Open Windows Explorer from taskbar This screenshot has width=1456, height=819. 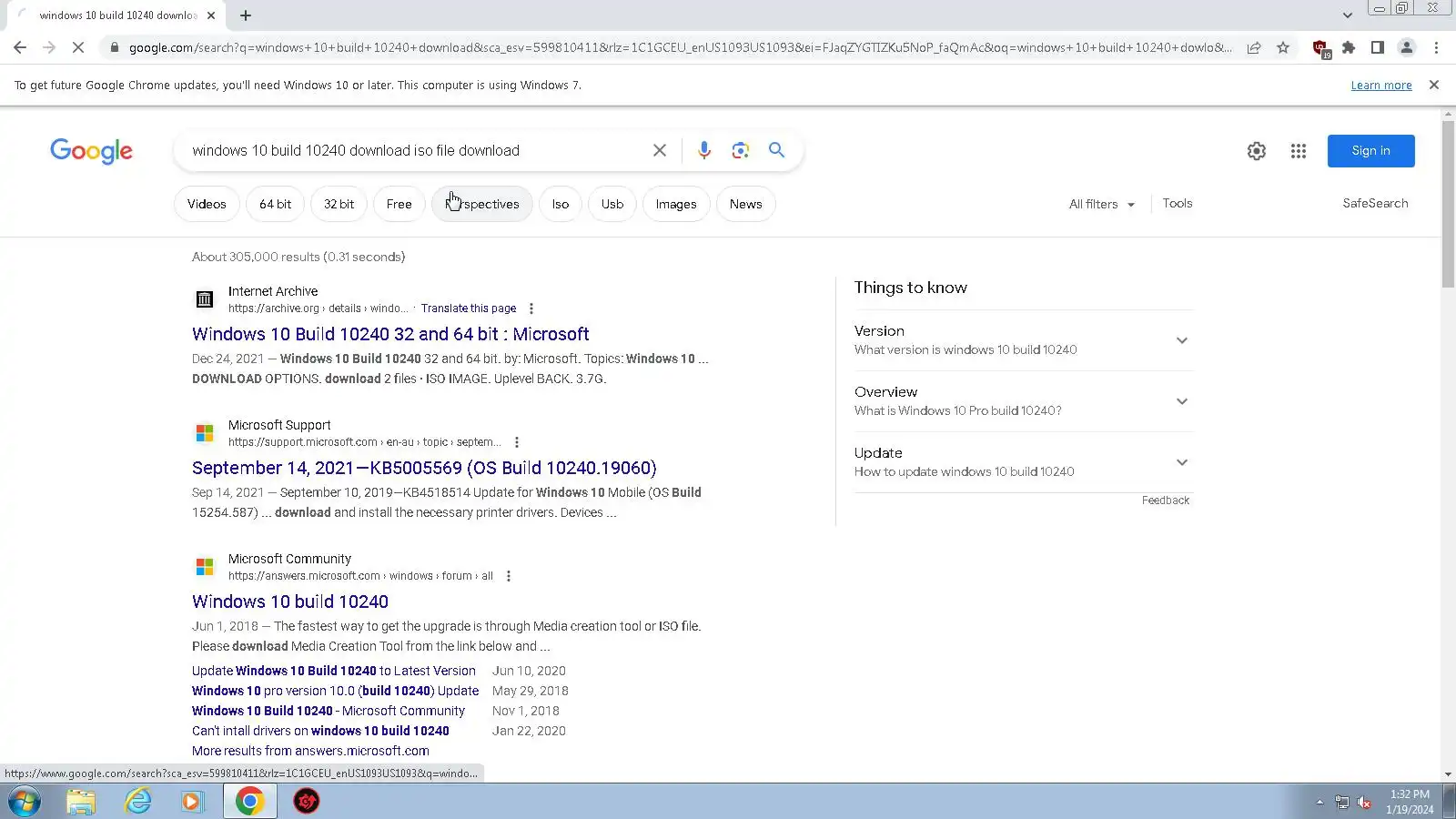(x=81, y=802)
